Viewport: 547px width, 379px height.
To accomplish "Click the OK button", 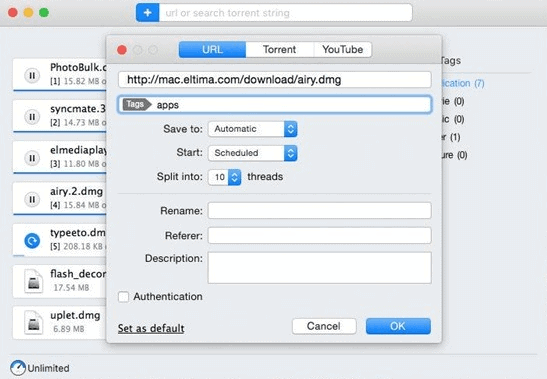I will coord(398,326).
